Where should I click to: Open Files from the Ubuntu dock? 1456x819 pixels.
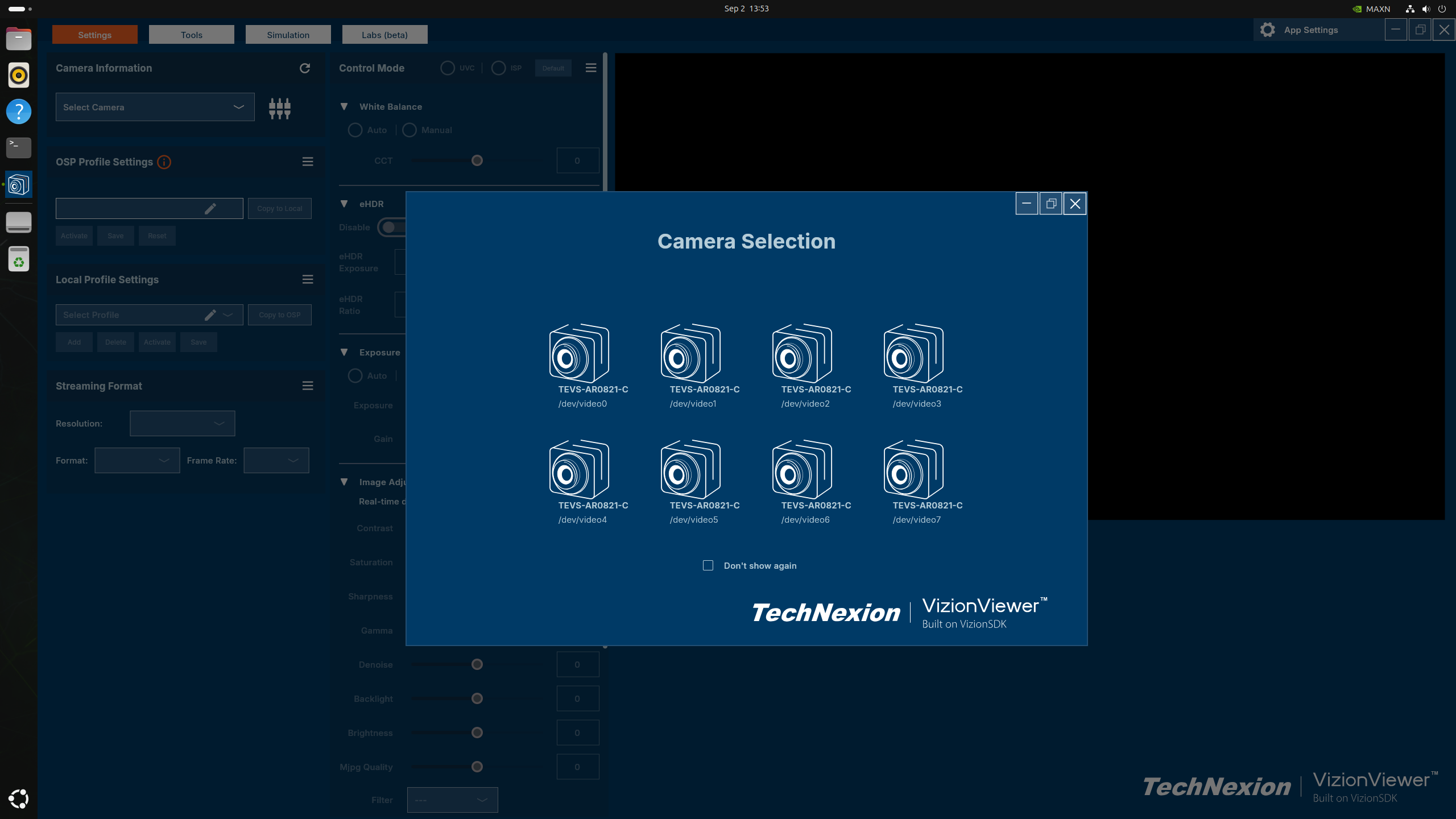[x=19, y=39]
